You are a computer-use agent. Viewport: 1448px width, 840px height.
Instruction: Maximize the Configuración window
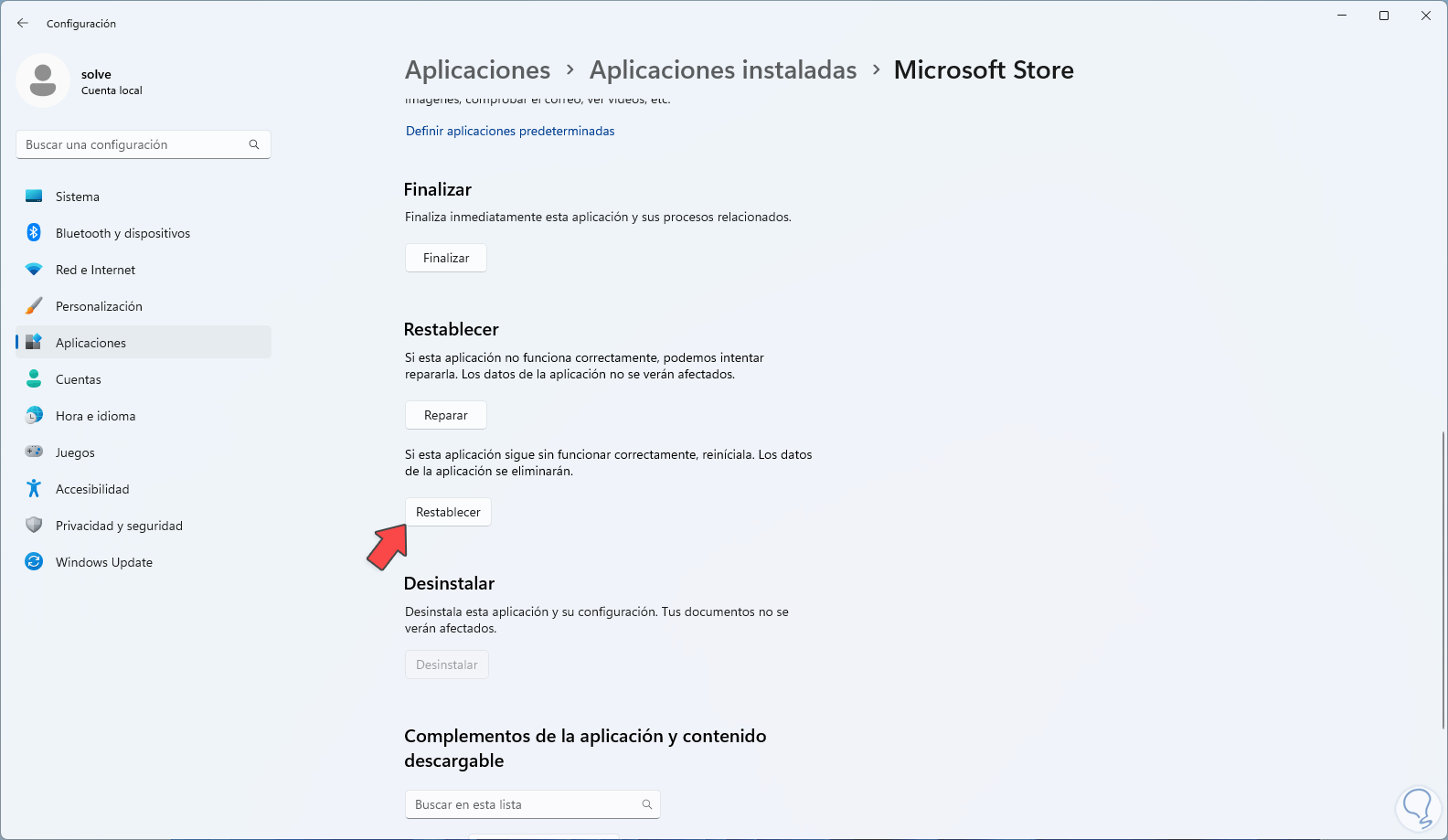pos(1384,16)
